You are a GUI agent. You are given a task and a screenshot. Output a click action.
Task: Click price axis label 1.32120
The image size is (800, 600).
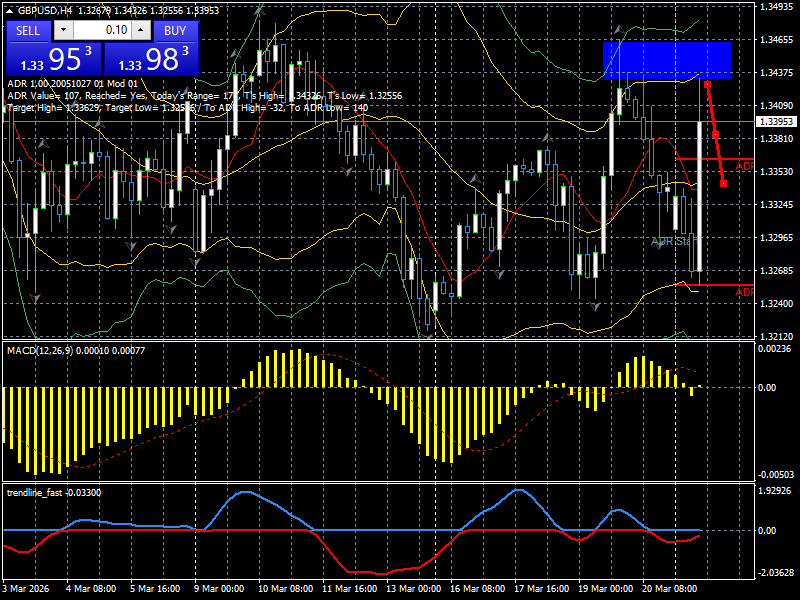pos(777,337)
